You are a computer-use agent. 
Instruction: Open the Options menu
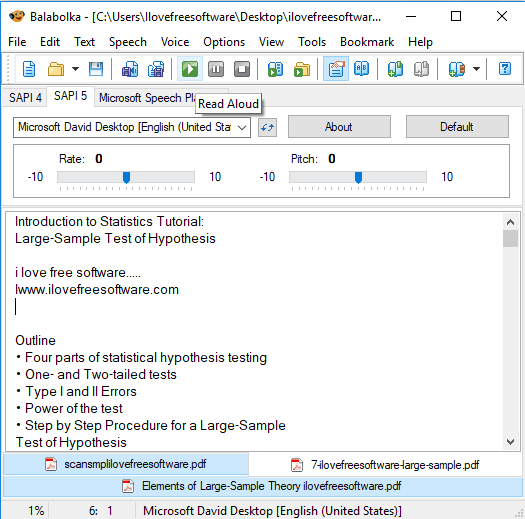224,42
